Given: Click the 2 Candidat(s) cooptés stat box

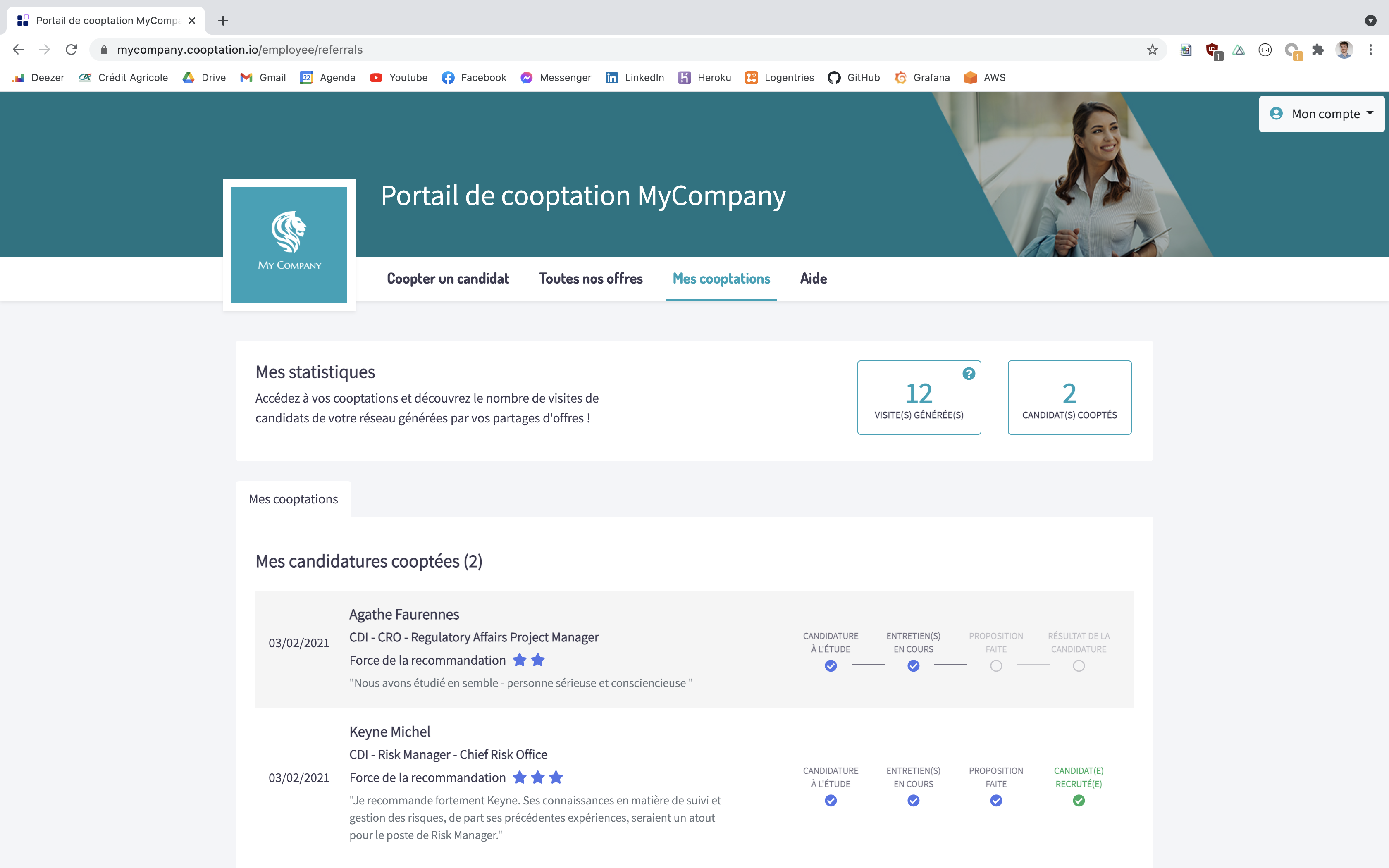Looking at the screenshot, I should click(1069, 397).
